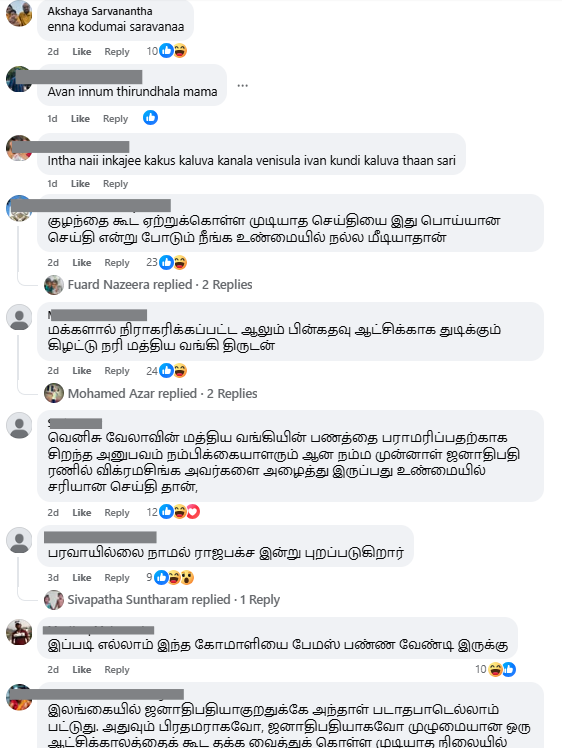The width and height of the screenshot is (562, 748).
Task: Like the 'Intha naii inkajee' comment
Action: 80,184
